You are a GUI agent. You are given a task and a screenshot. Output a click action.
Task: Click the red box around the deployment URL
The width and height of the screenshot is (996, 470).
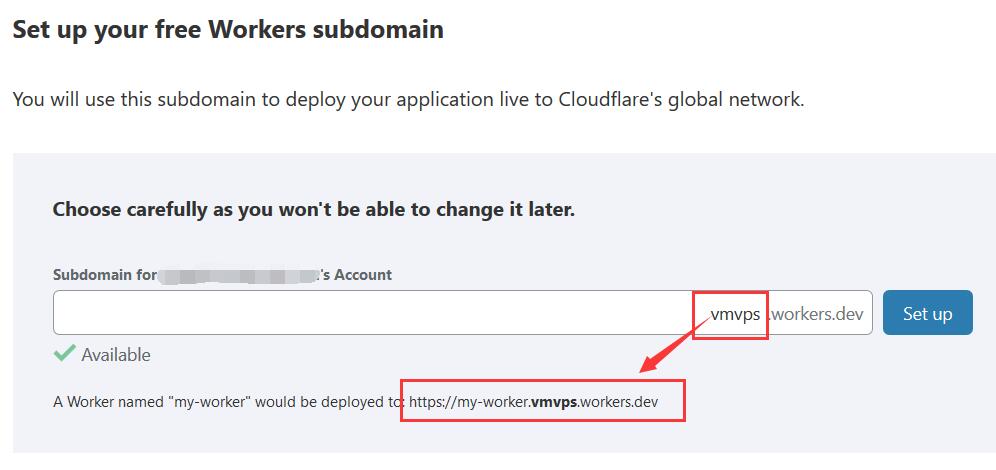[543, 401]
